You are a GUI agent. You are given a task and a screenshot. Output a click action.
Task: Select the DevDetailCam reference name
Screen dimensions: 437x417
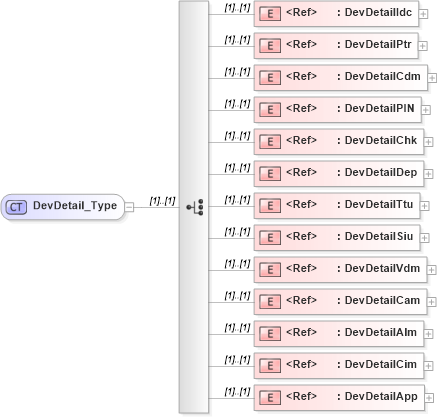click(382, 301)
